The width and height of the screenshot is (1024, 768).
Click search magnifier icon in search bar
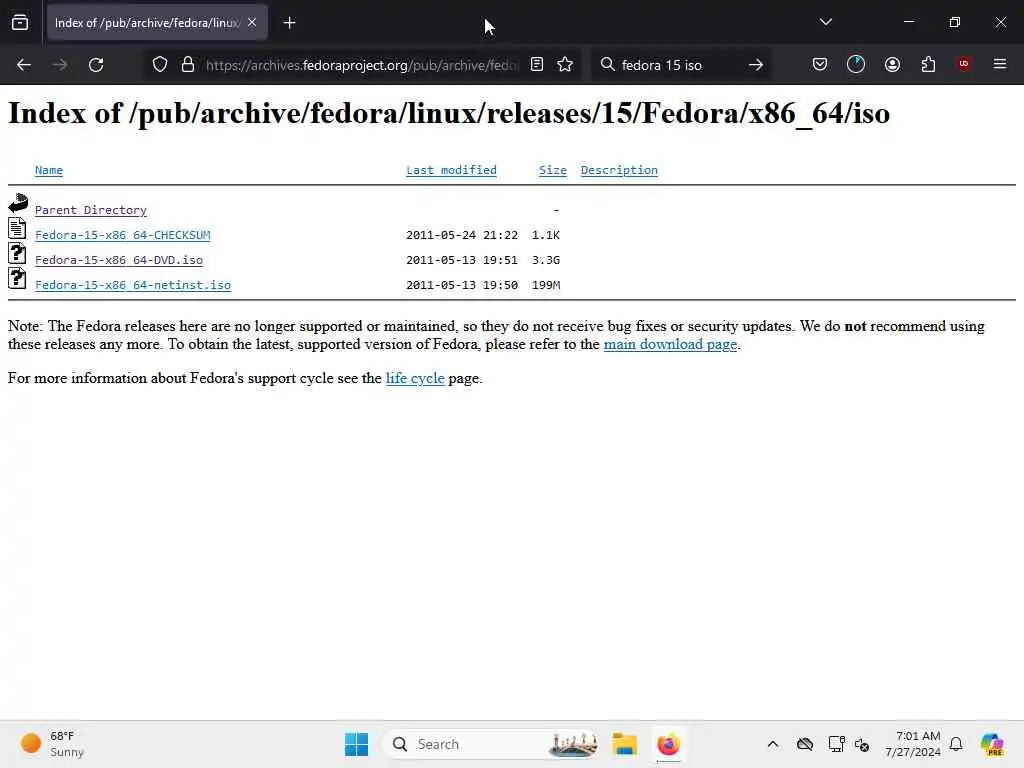coord(607,65)
